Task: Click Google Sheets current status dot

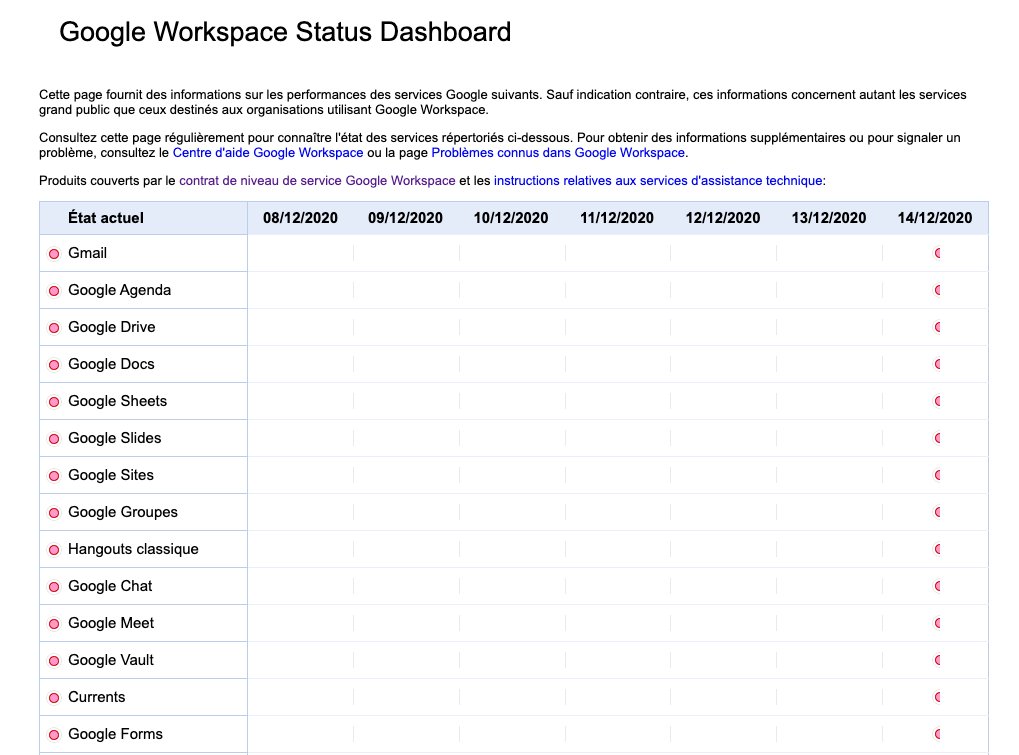Action: pos(54,402)
